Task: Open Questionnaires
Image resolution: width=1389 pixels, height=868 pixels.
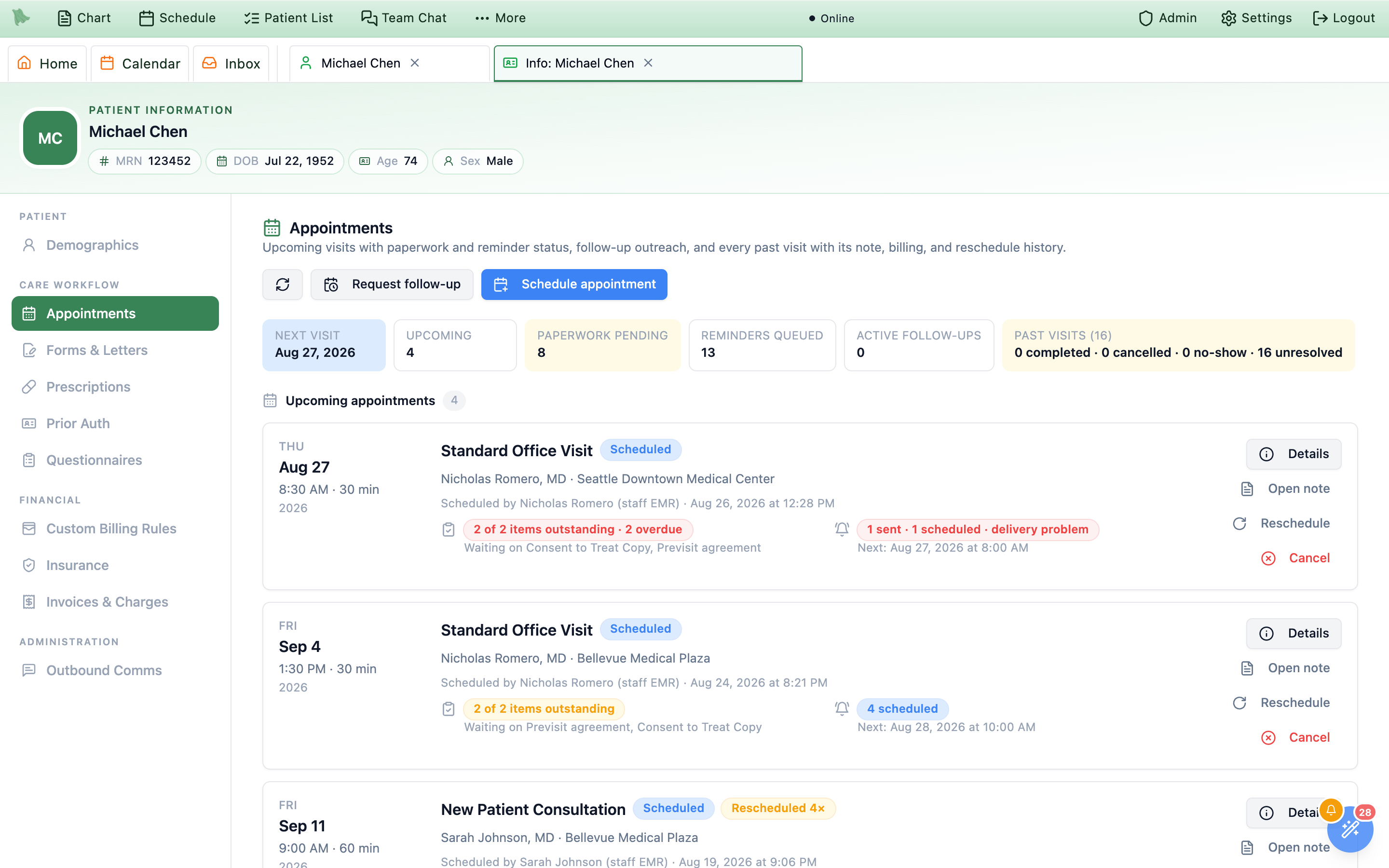Action: [115, 461]
